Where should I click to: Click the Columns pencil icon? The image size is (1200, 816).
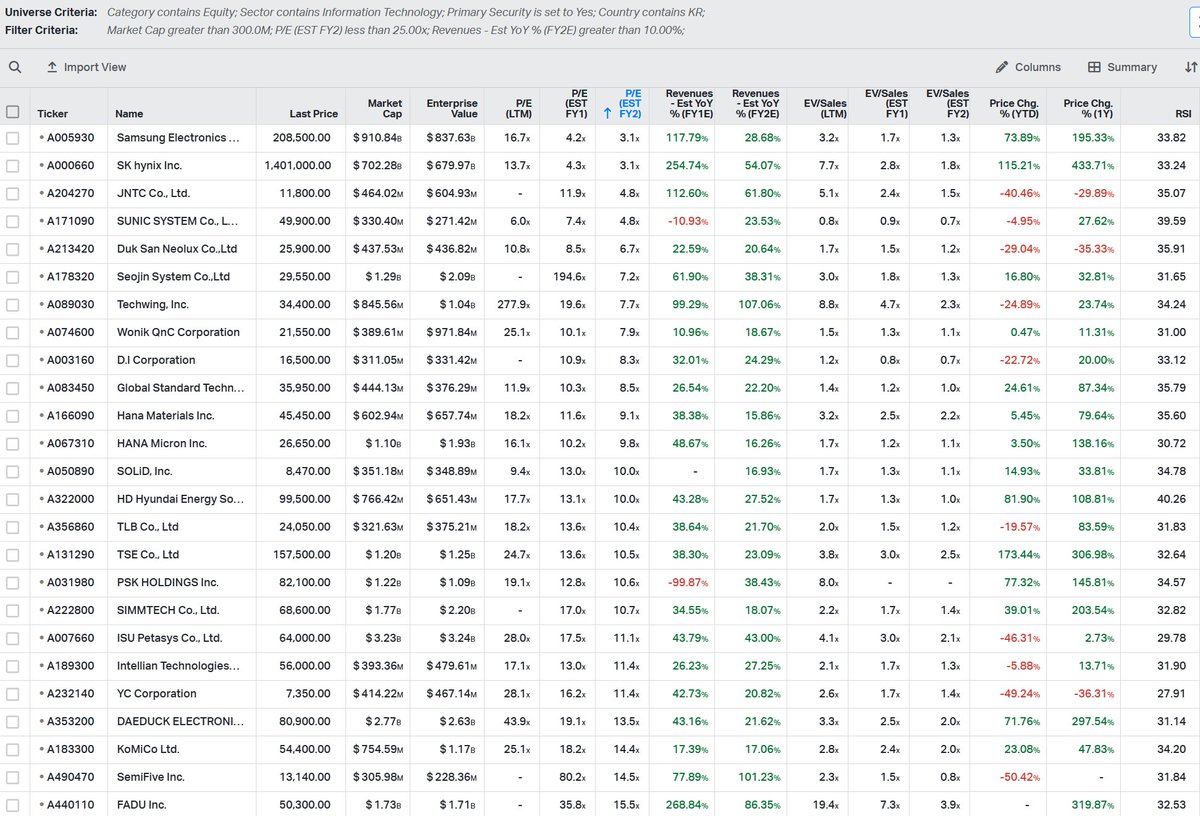tap(1002, 67)
